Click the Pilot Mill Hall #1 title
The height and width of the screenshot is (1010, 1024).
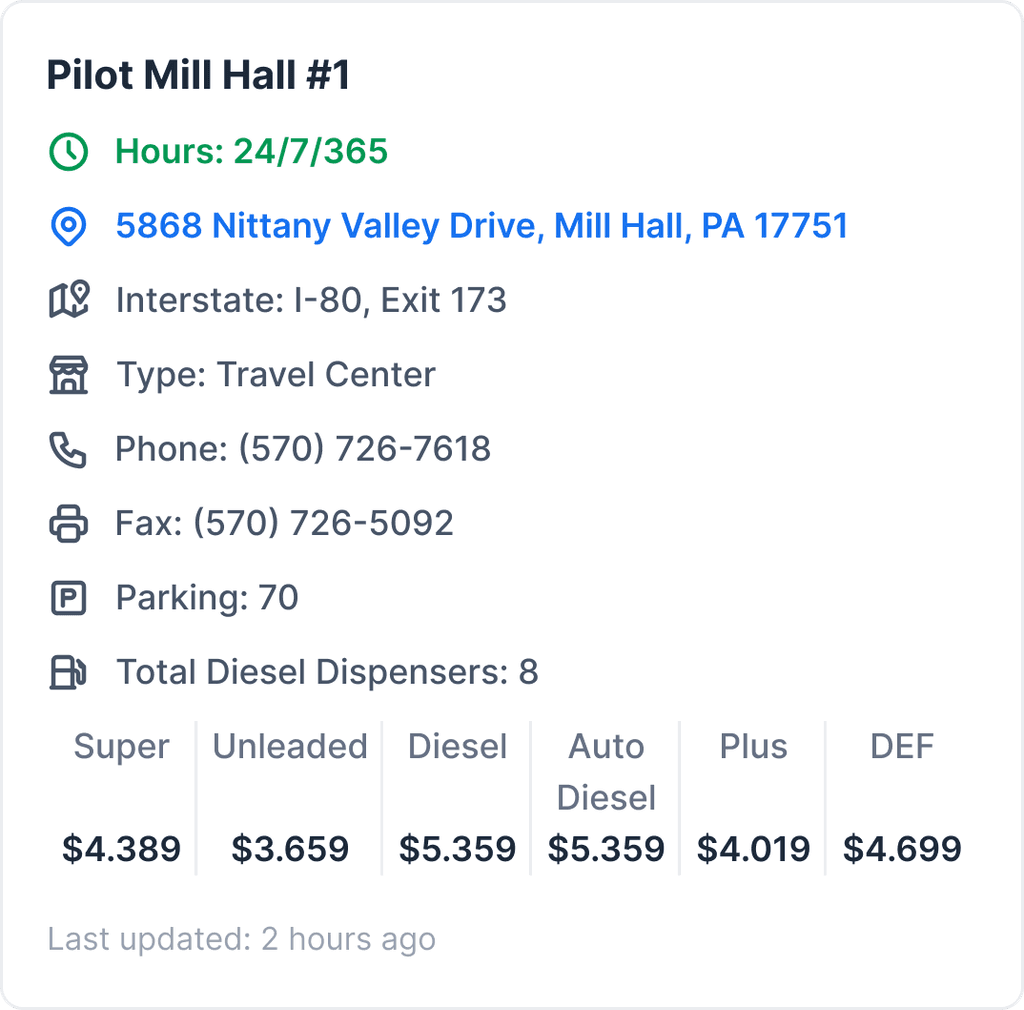(198, 74)
